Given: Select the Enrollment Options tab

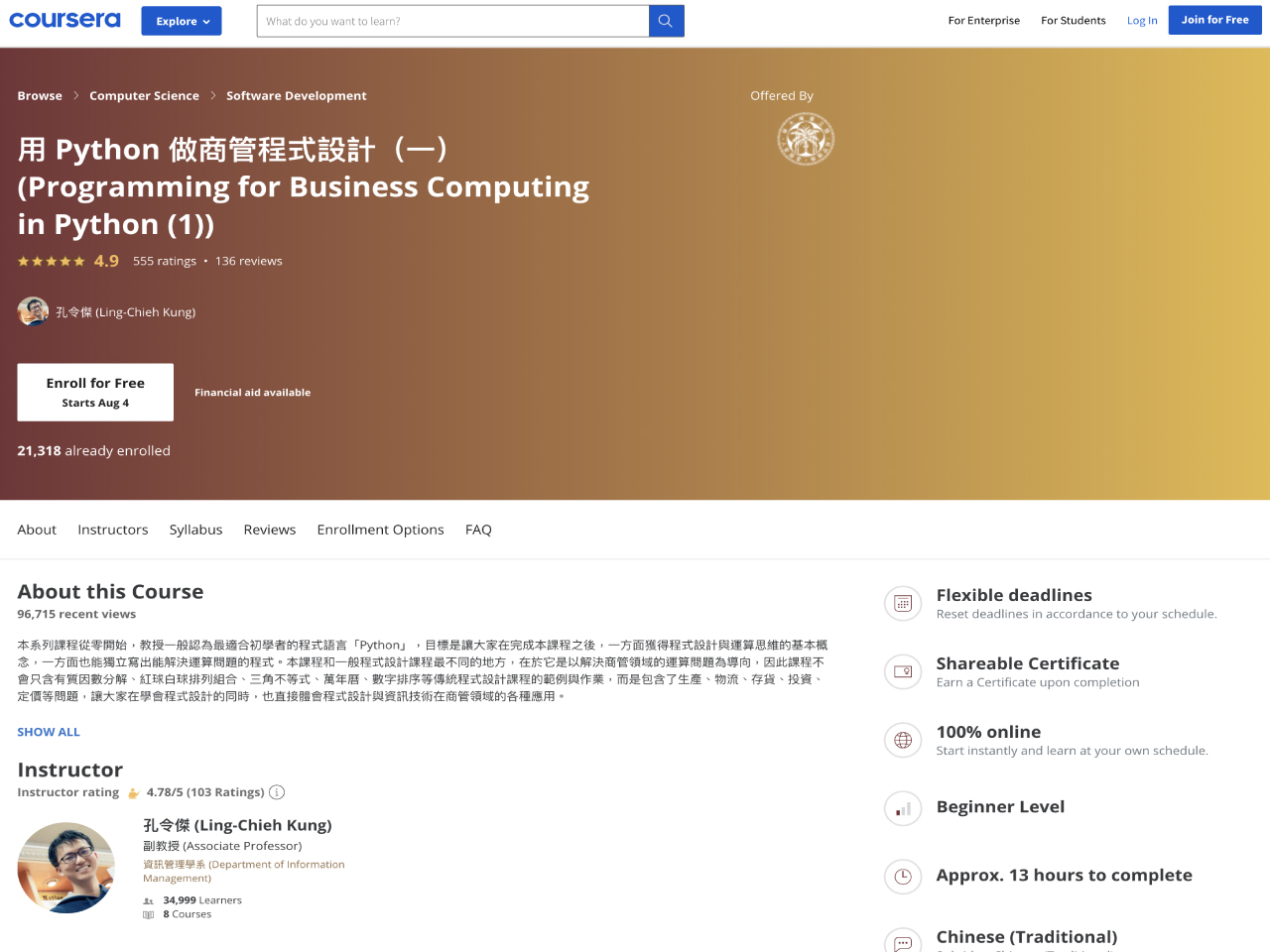Looking at the screenshot, I should pyautogui.click(x=380, y=530).
